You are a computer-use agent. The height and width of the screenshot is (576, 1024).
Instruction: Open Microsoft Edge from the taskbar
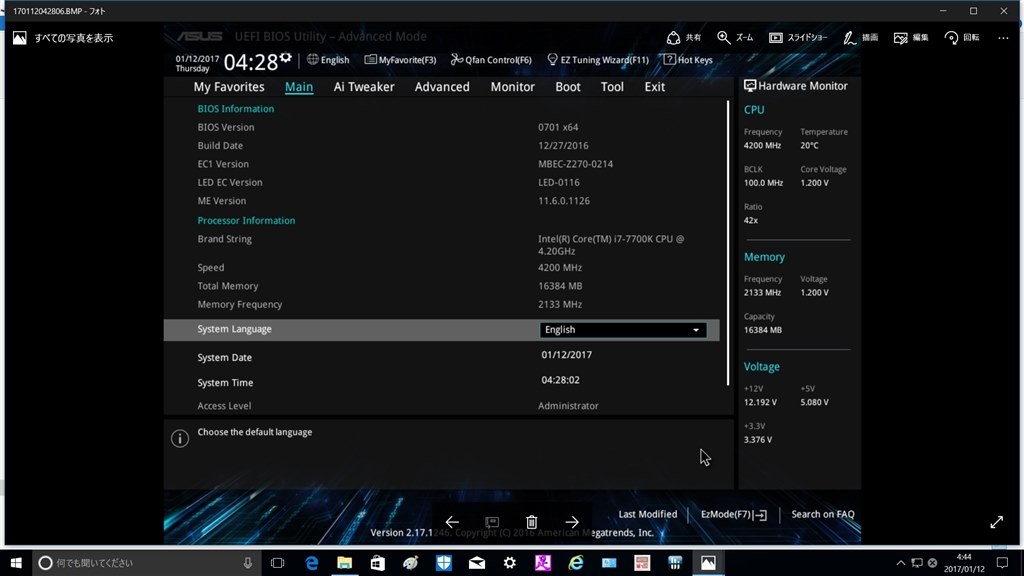pos(312,563)
